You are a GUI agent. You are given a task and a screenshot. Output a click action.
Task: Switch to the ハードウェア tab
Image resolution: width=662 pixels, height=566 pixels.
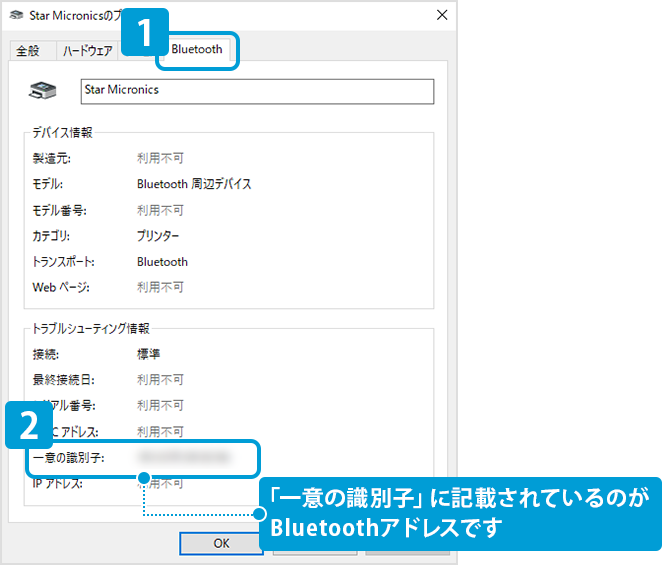click(87, 51)
